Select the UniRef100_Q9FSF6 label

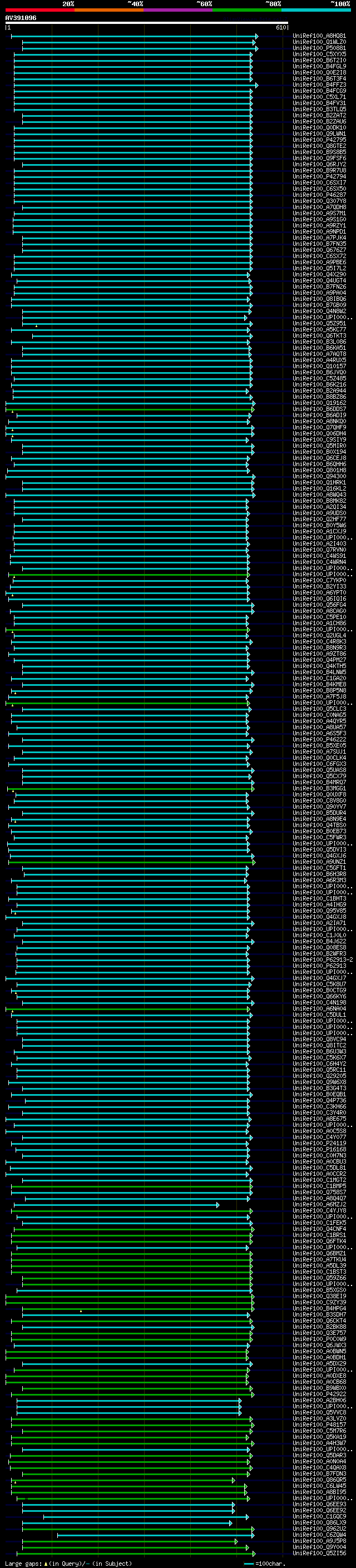point(319,159)
